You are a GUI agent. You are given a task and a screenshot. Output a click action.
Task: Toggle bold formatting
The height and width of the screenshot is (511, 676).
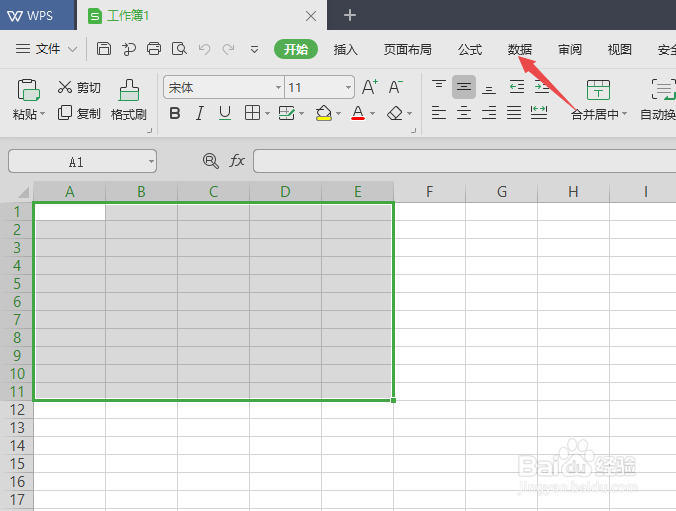tap(175, 113)
